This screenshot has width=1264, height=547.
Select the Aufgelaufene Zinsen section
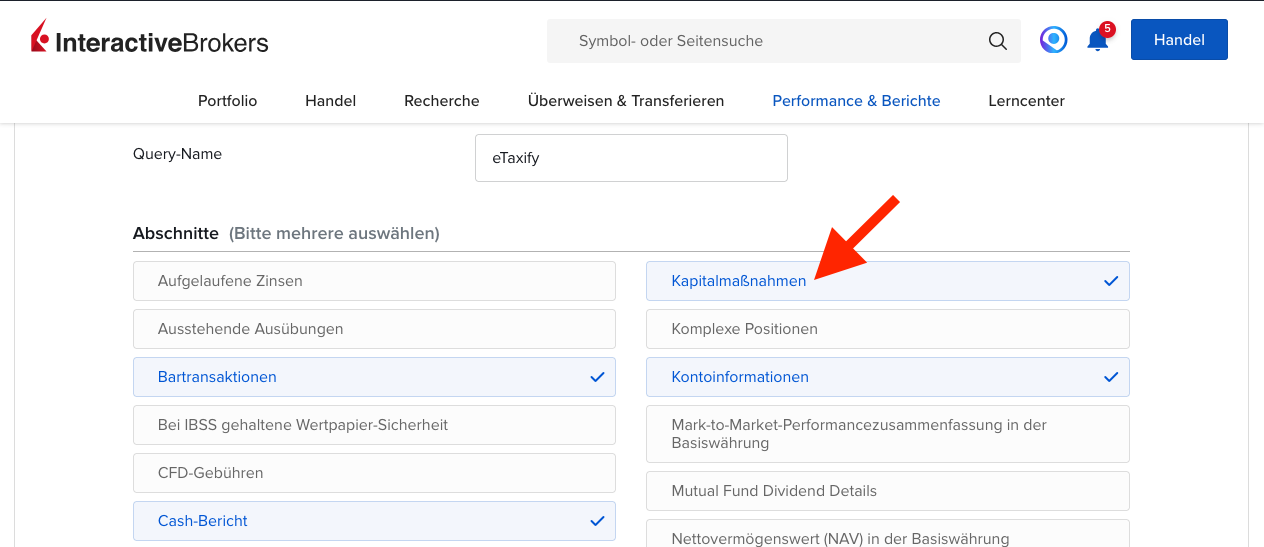coord(374,281)
